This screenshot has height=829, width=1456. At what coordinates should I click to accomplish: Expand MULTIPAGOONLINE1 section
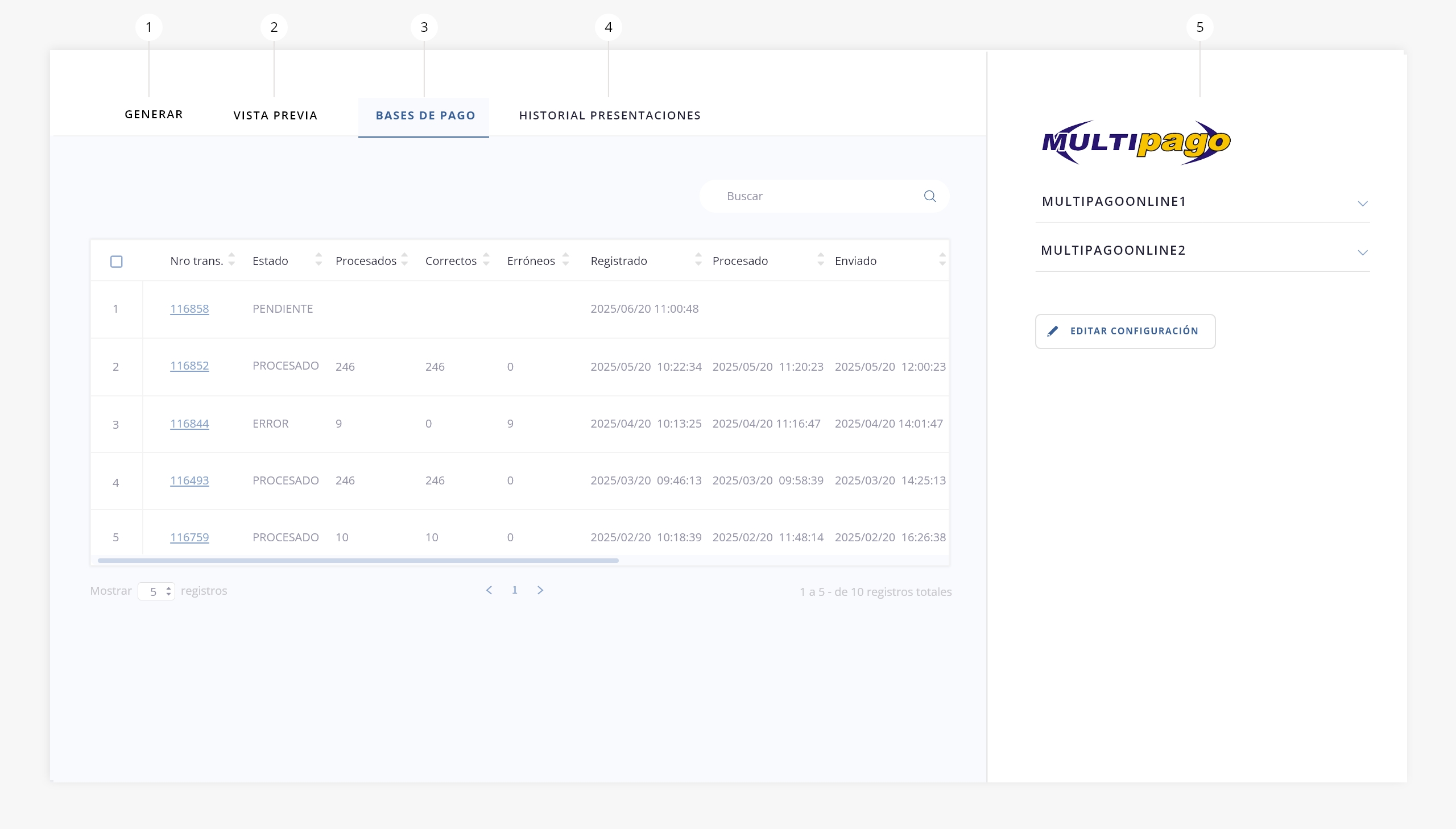tap(1362, 203)
